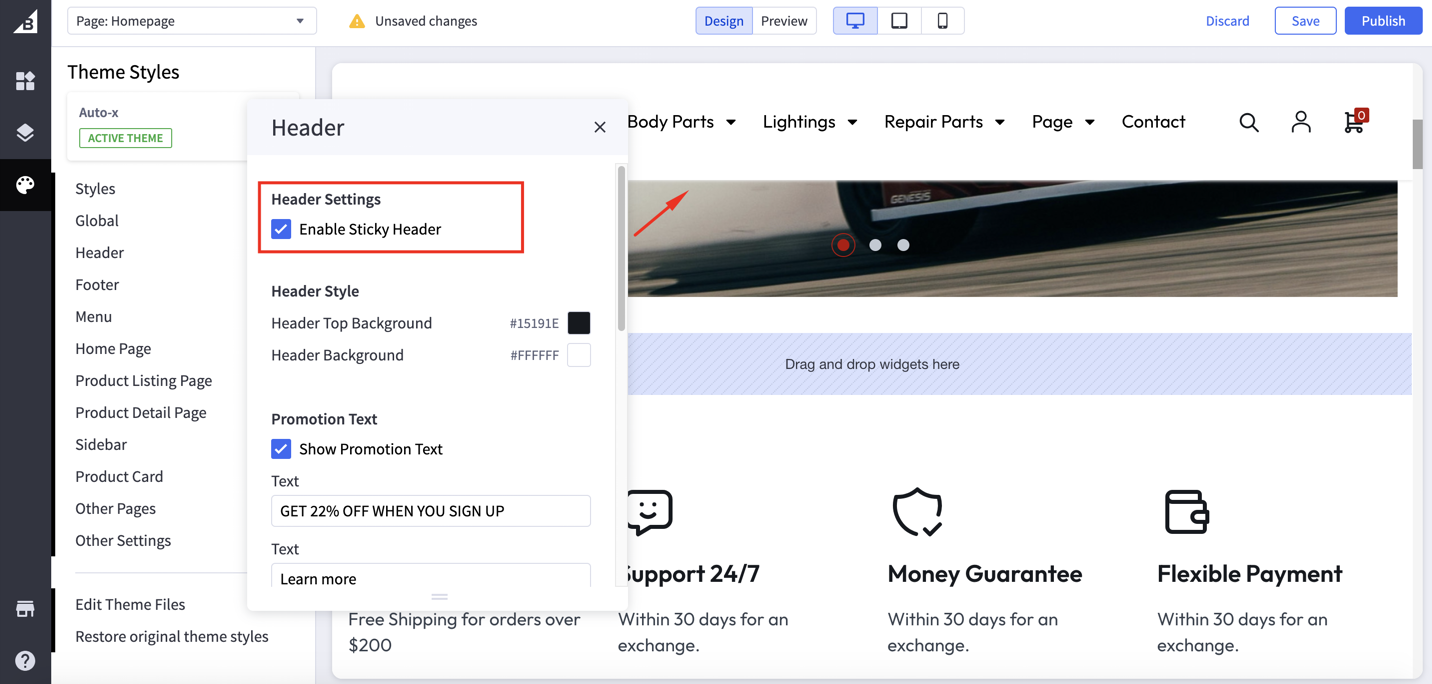The height and width of the screenshot is (684, 1432).
Task: Click the Publish button
Action: (x=1382, y=21)
